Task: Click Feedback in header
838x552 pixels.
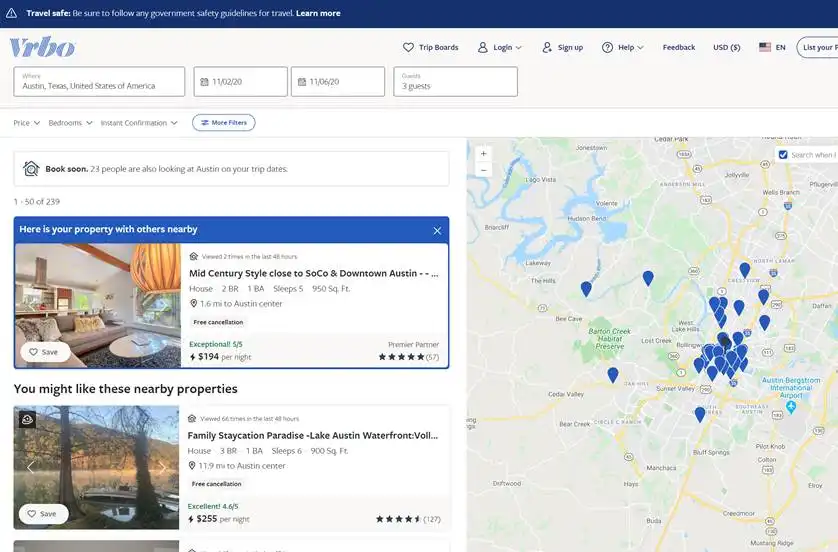Action: click(x=679, y=47)
